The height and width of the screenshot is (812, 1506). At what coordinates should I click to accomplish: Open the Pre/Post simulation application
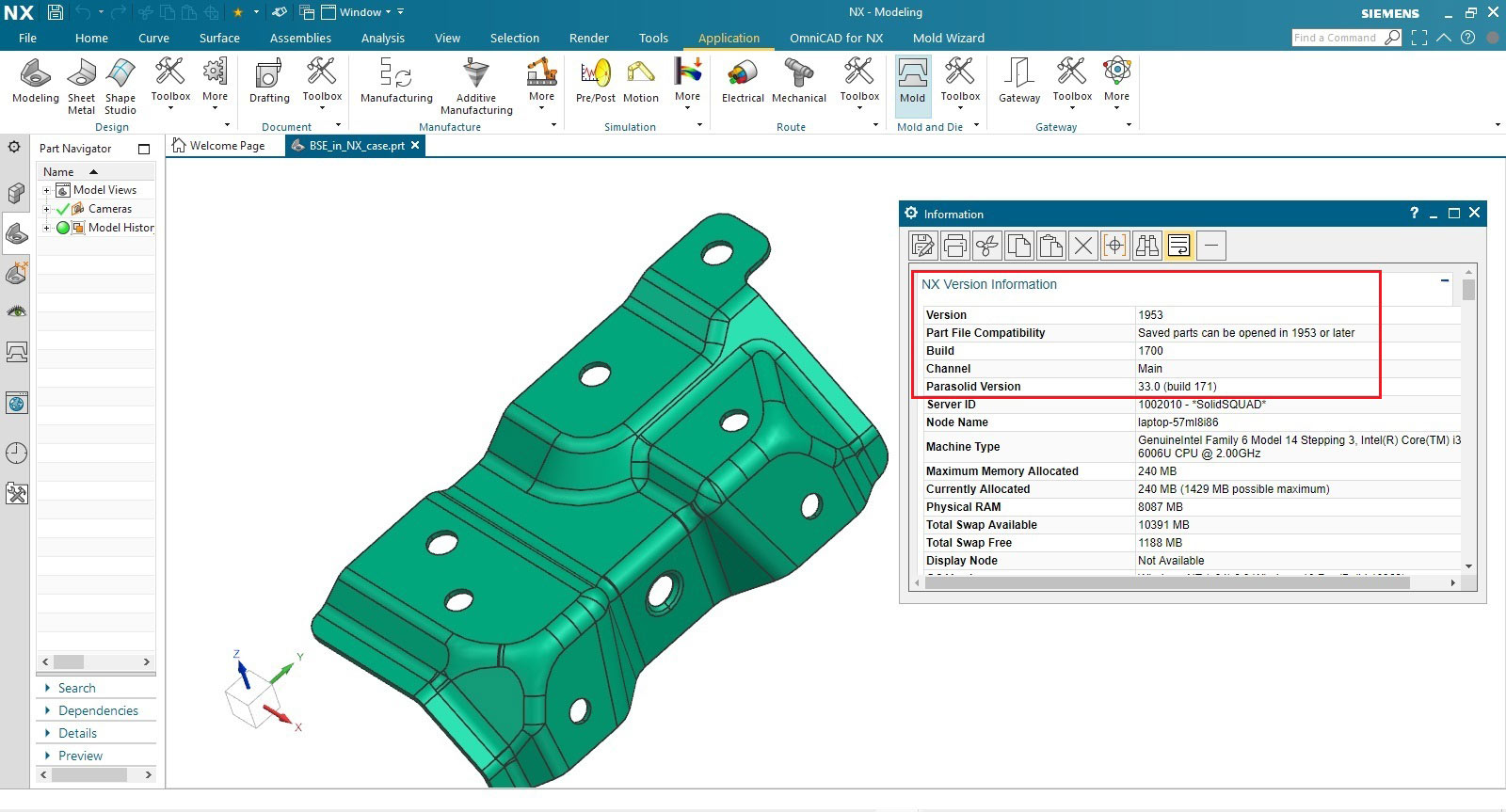tap(596, 82)
